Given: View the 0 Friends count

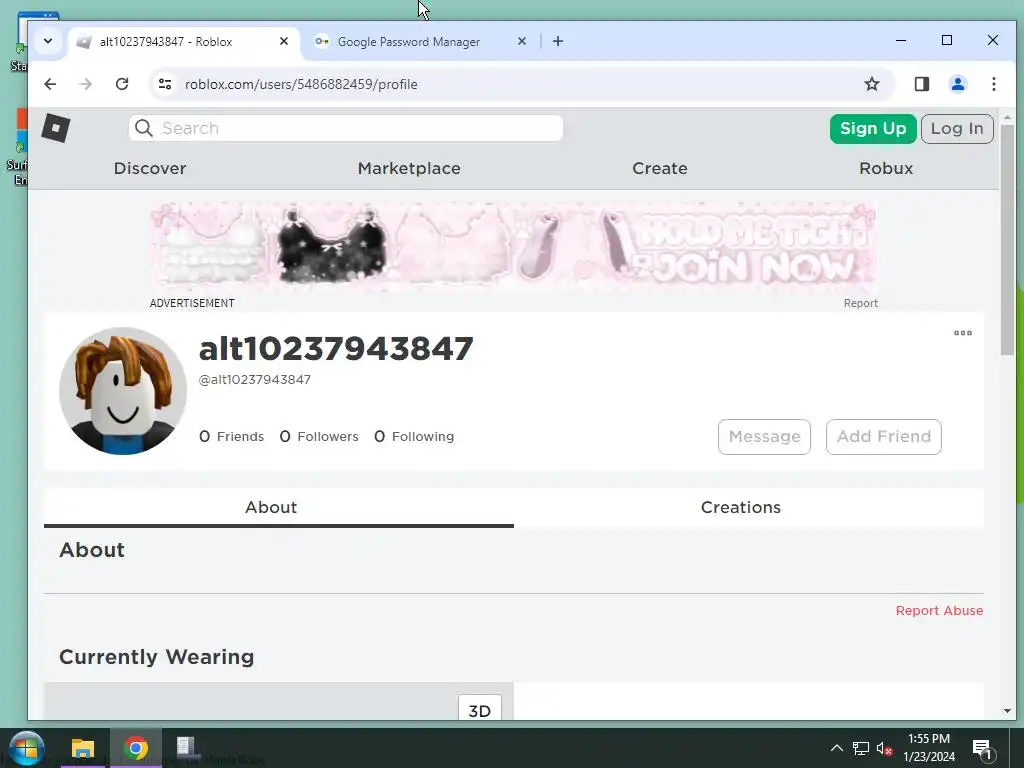Looking at the screenshot, I should click(231, 436).
